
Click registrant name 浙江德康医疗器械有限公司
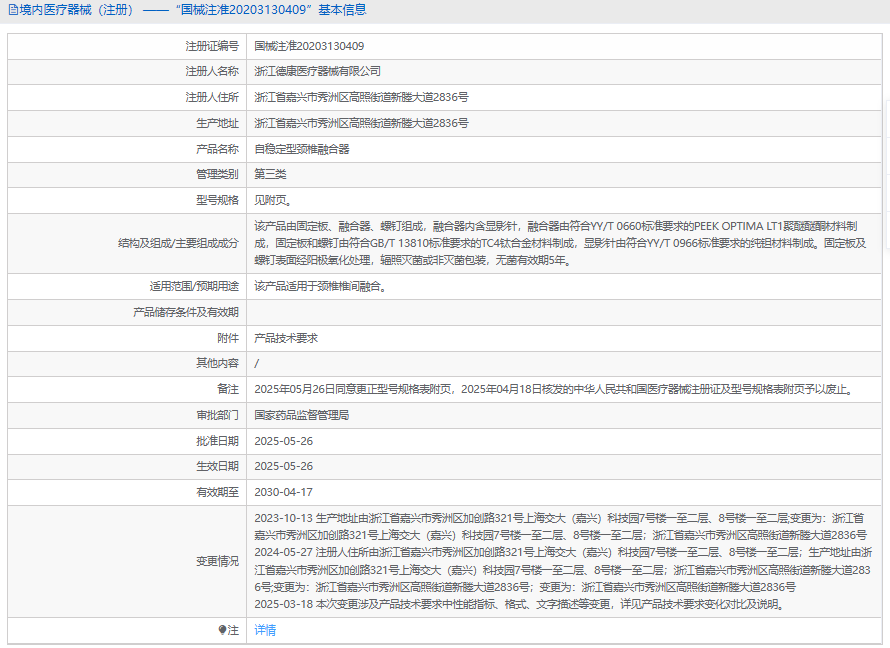point(318,72)
